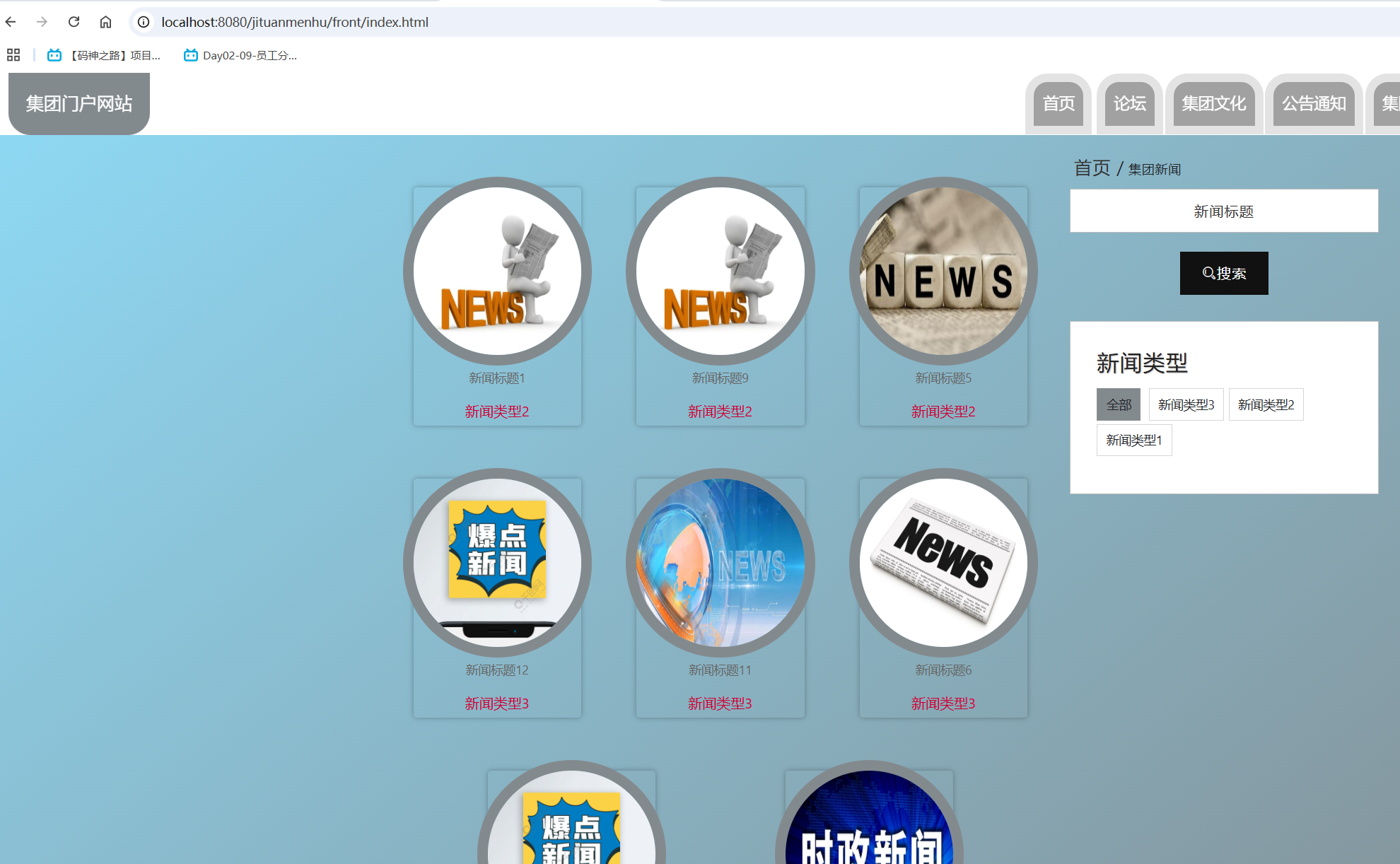Open the apps grid icon in bookmarks bar
The width and height of the screenshot is (1400, 864).
(13, 55)
